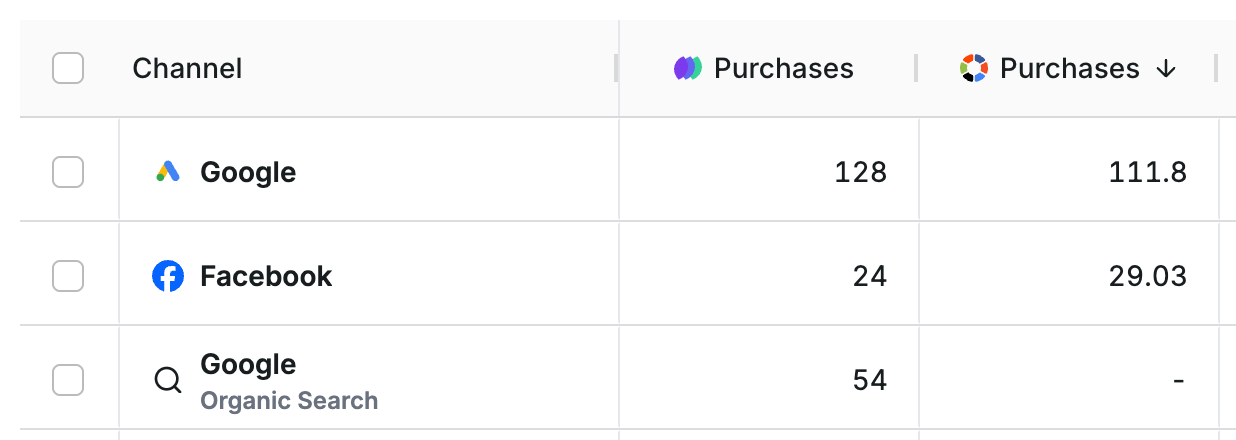1236x440 pixels.
Task: Click the multicolor ring Purchases column icon
Action: tap(974, 69)
